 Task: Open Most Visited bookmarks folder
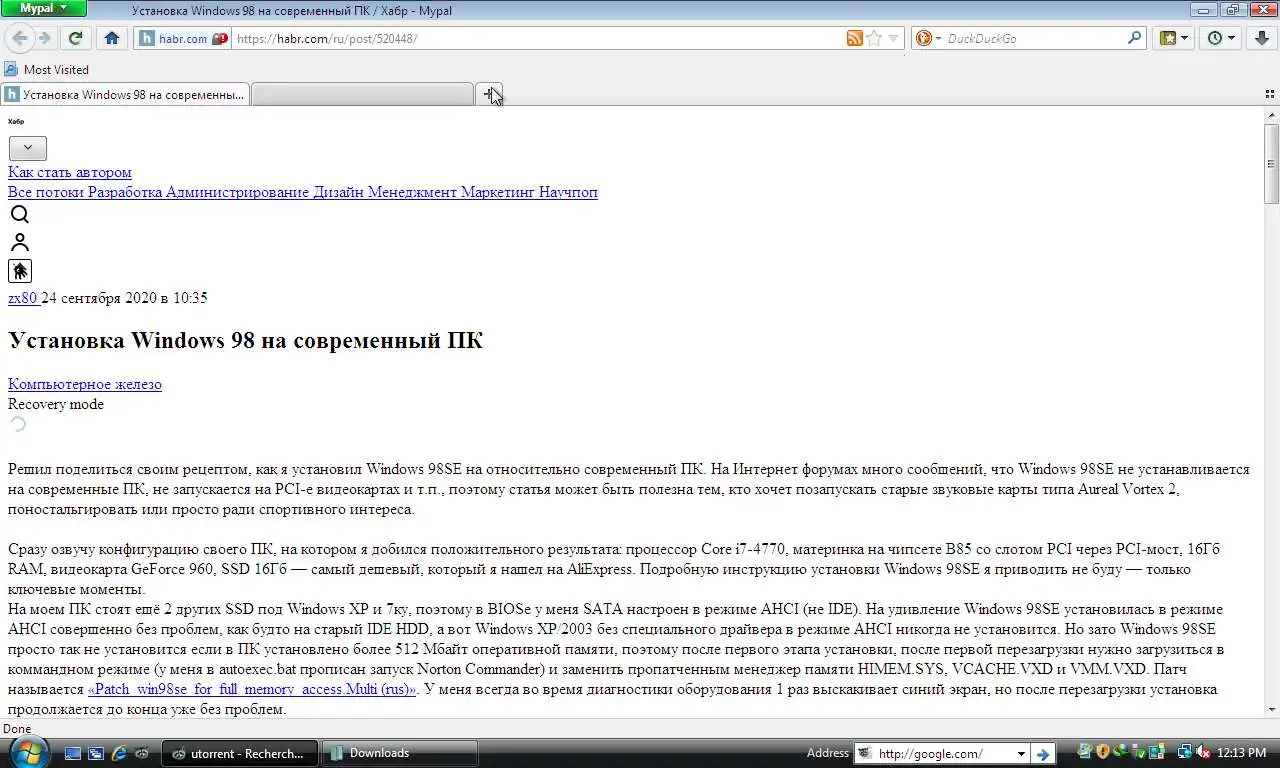pos(47,69)
